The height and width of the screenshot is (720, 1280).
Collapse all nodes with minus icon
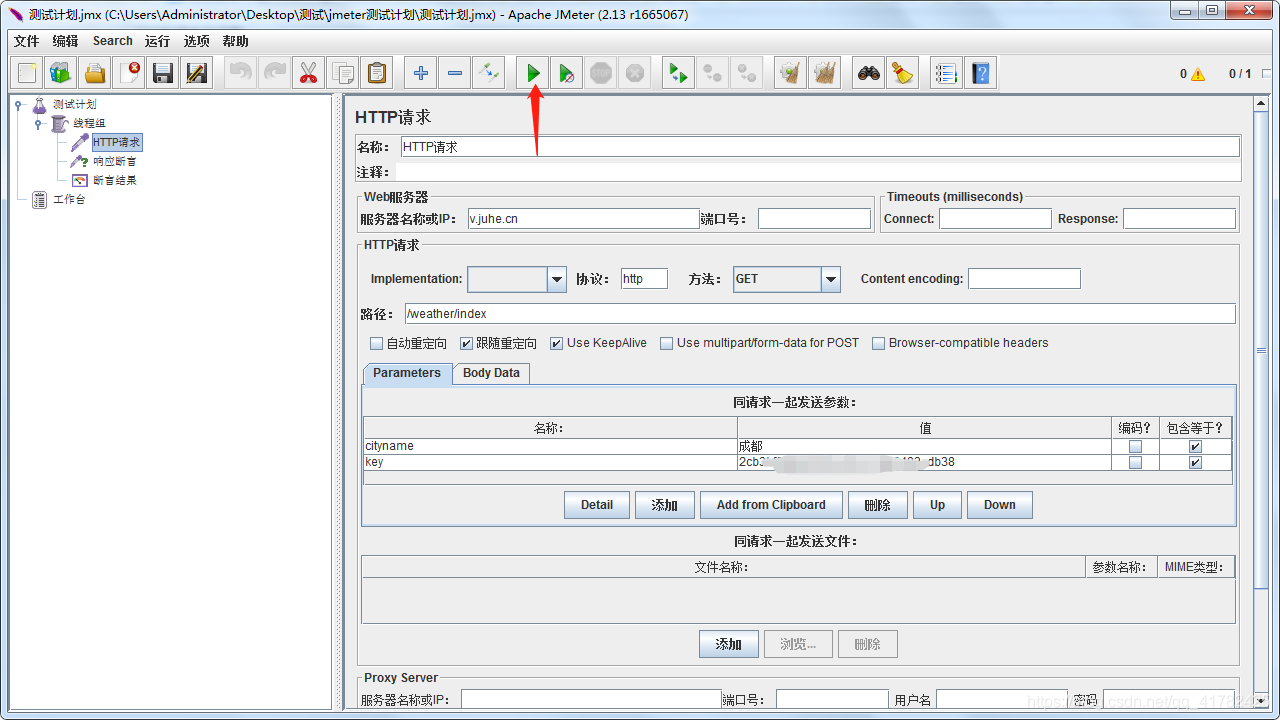[x=455, y=73]
